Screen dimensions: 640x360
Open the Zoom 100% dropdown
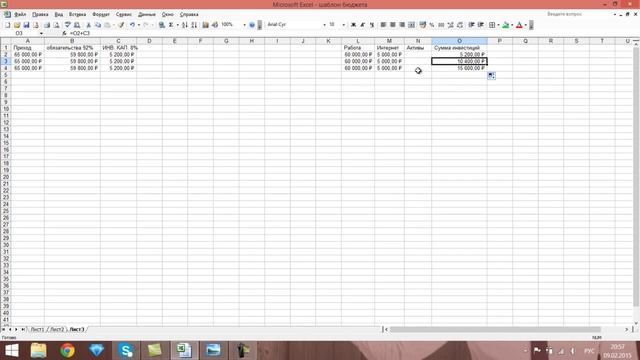coord(244,25)
